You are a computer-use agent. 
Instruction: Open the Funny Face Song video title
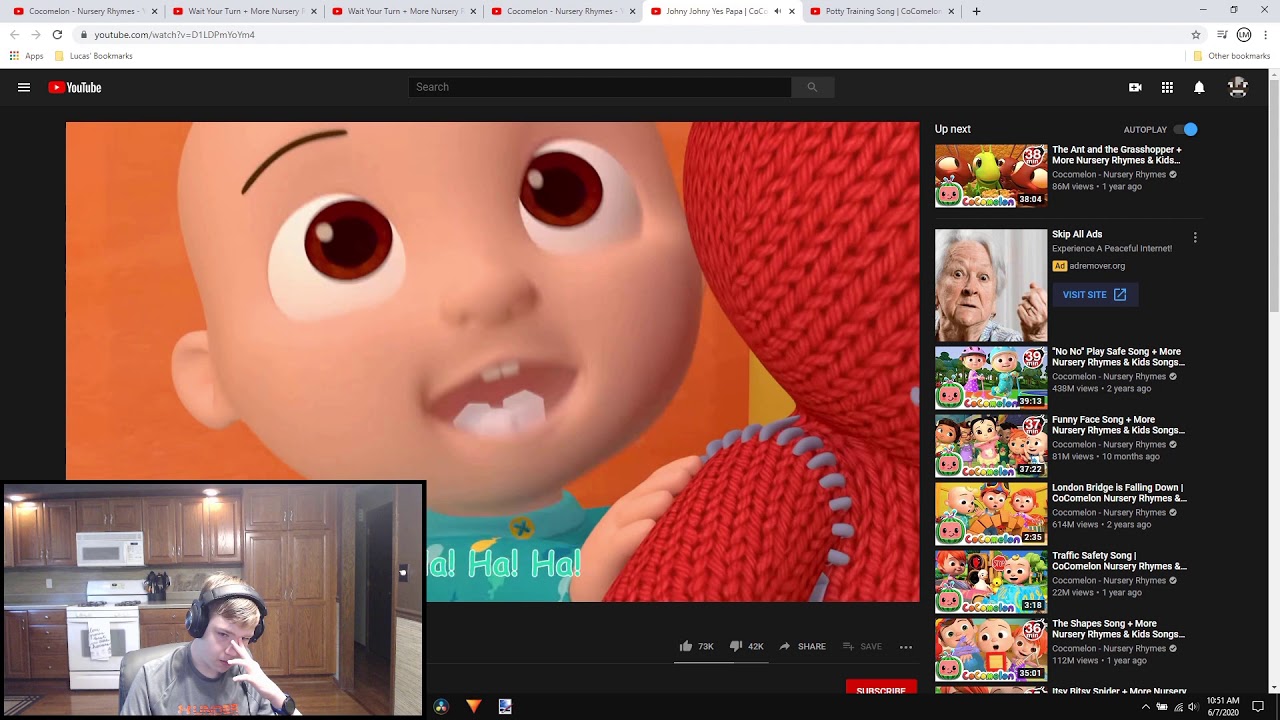pyautogui.click(x=1118, y=425)
